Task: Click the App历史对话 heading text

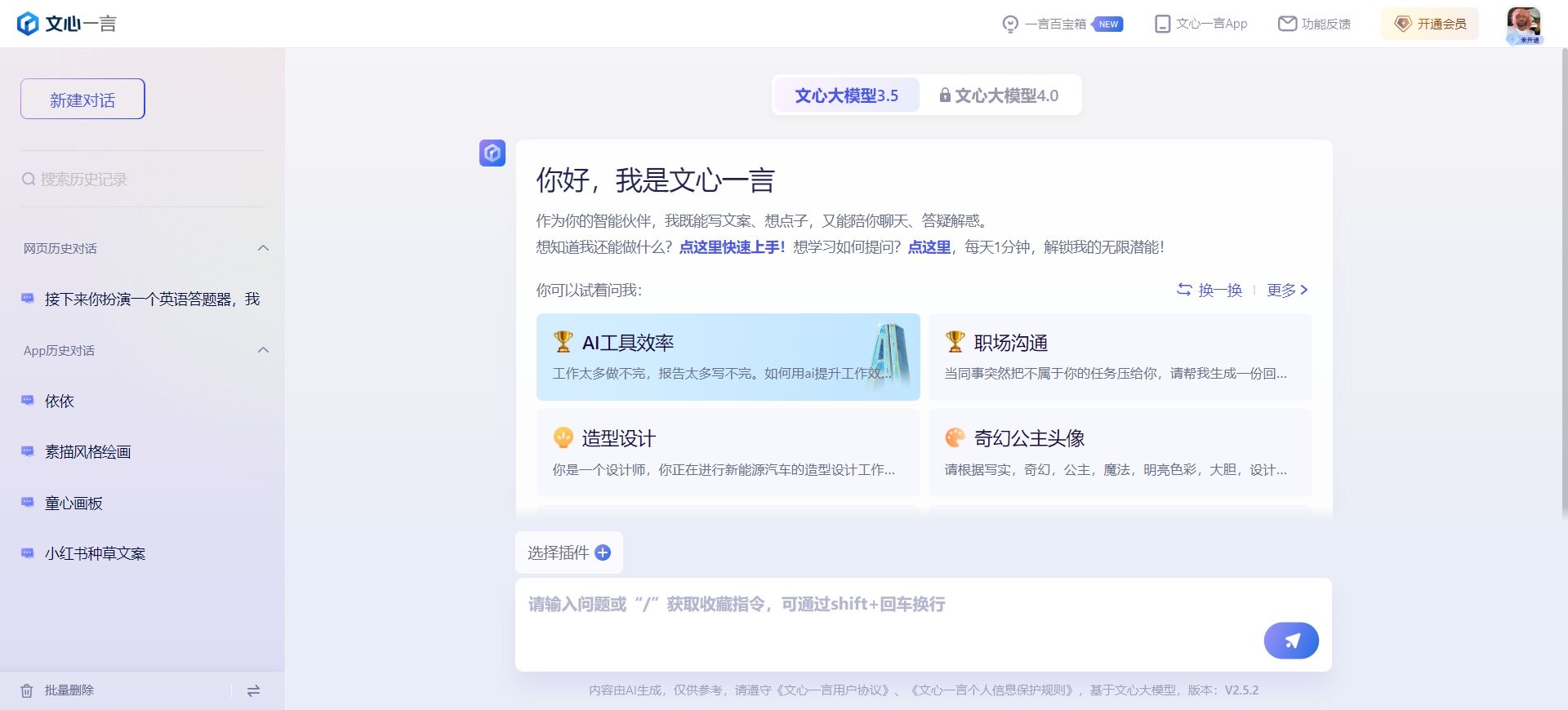Action: pyautogui.click(x=59, y=350)
